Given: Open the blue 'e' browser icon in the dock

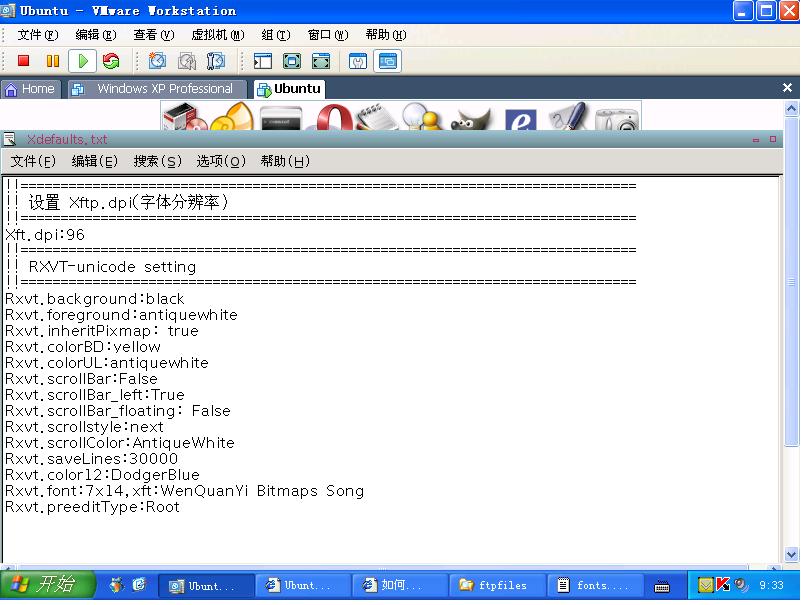Looking at the screenshot, I should tap(520, 119).
